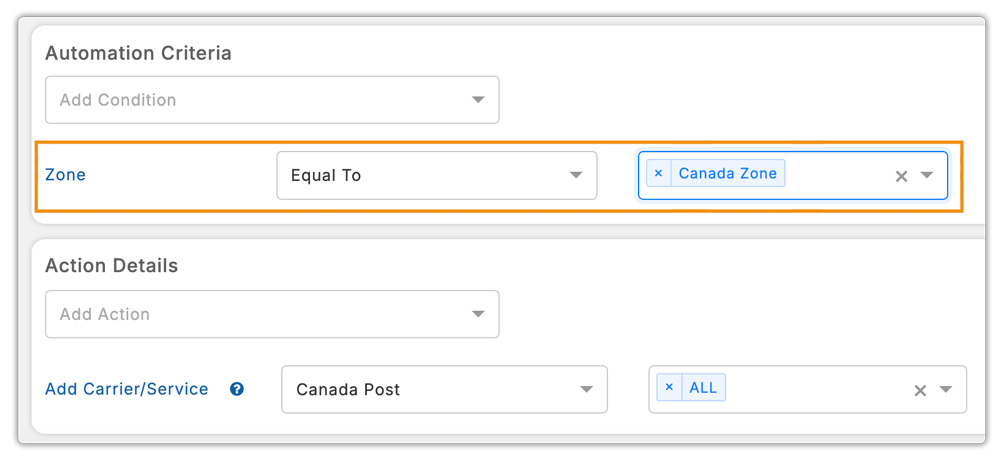Image resolution: width=1000 pixels, height=458 pixels.
Task: Clear all selected zone values
Action: tap(901, 176)
